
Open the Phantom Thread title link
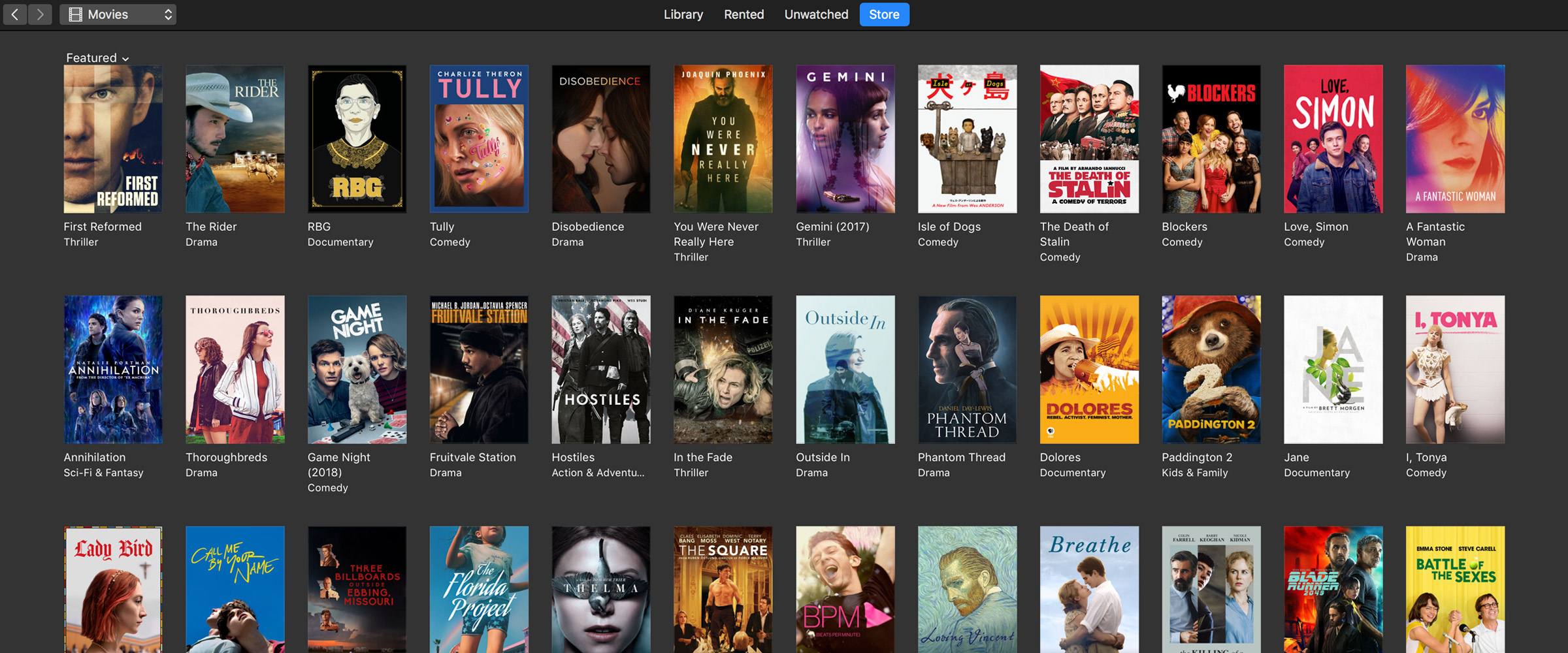[x=961, y=457]
